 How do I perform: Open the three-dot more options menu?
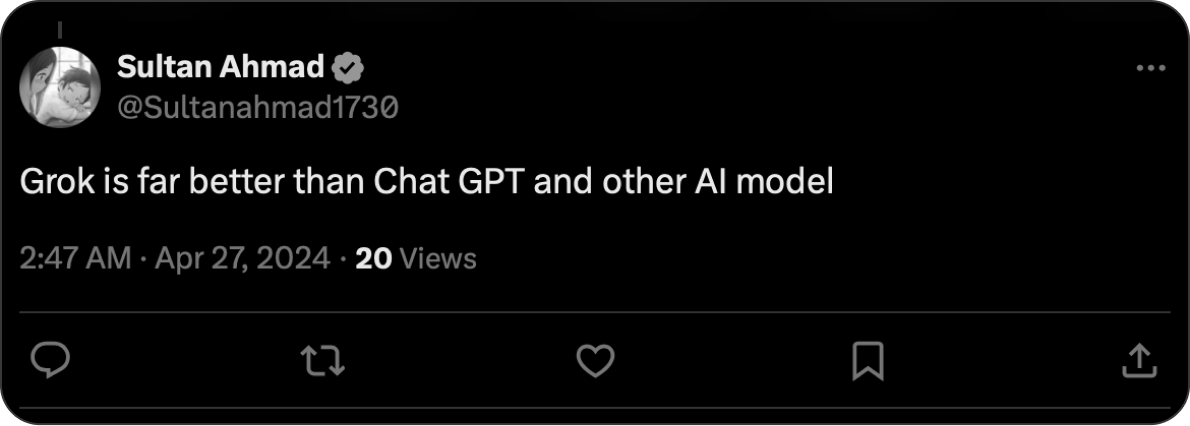point(1151,69)
